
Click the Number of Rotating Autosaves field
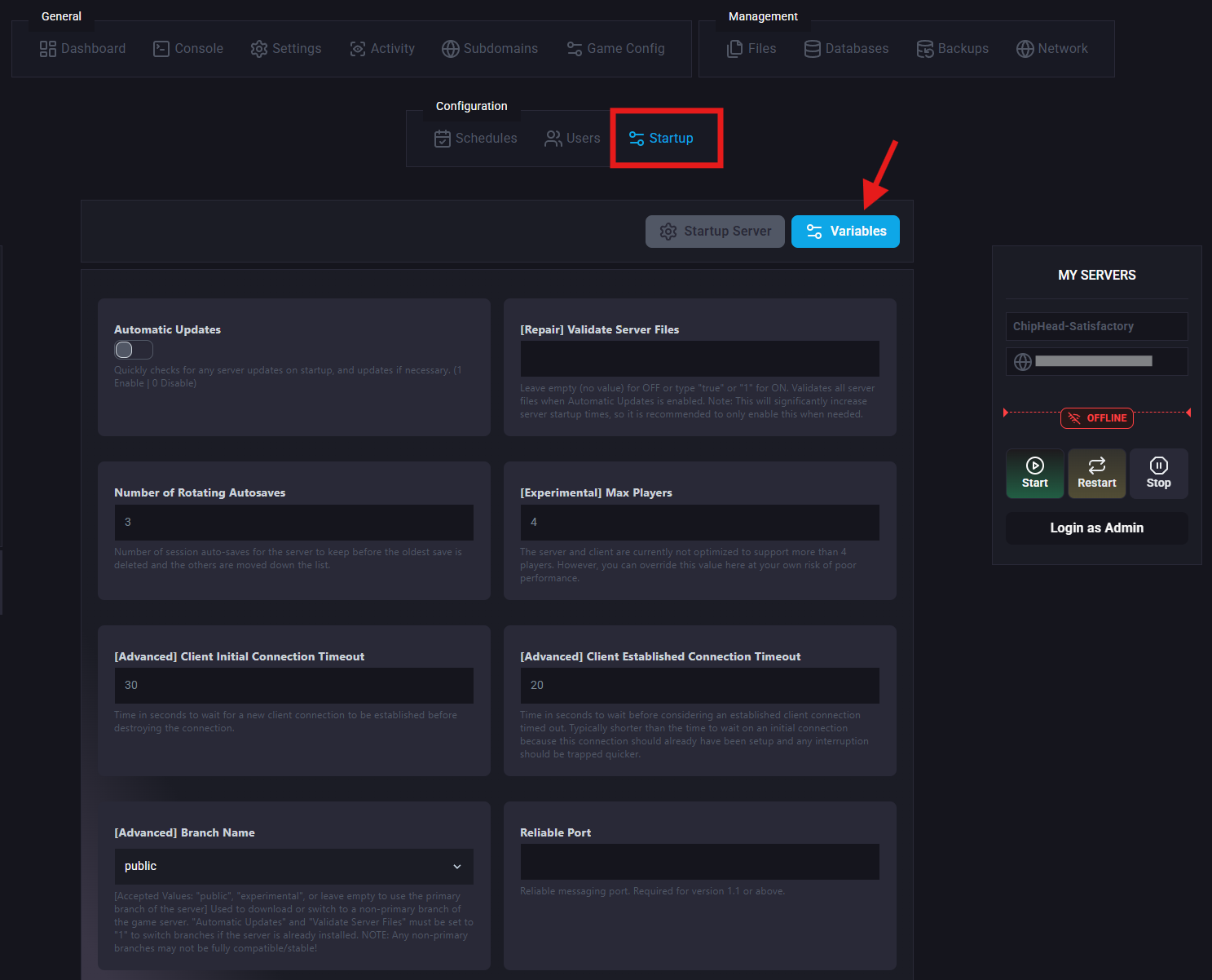click(293, 523)
